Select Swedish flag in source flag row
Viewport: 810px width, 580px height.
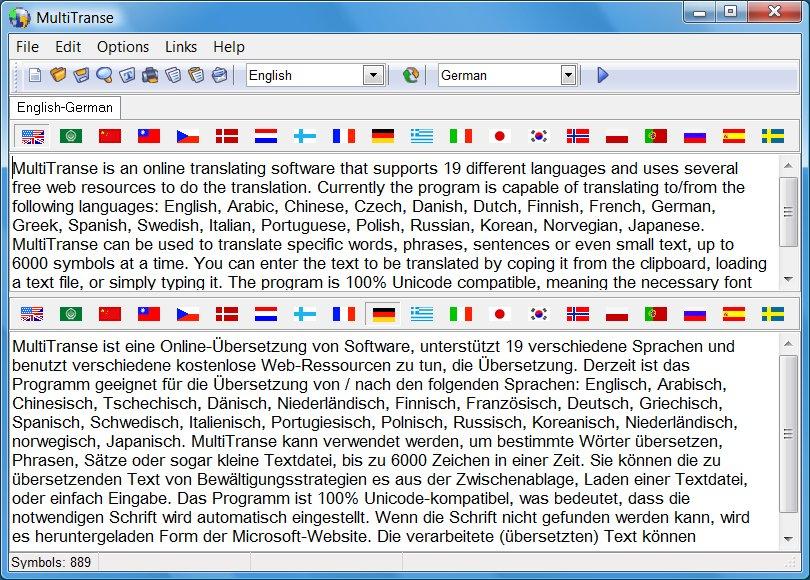pos(773,136)
